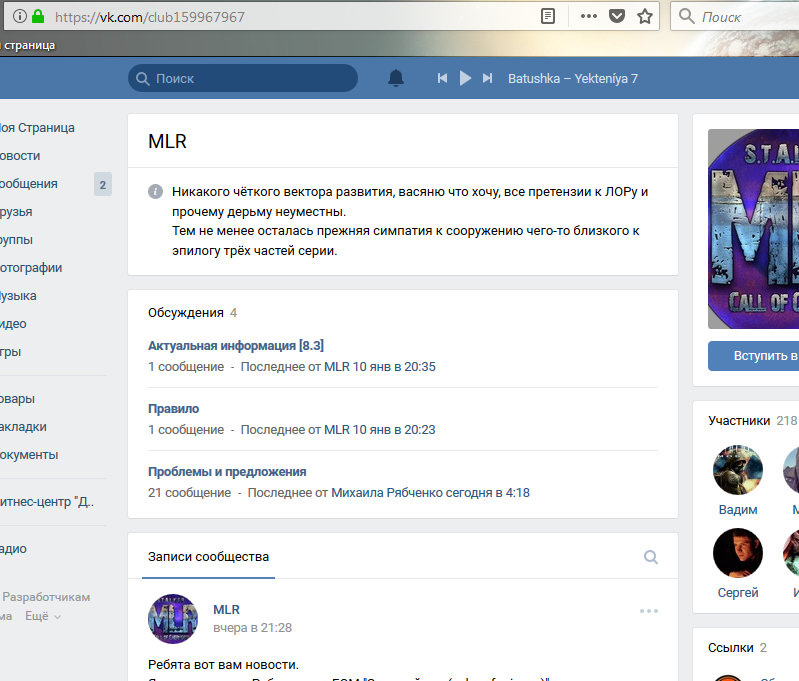Open topic Проблемы и предложения

click(227, 472)
